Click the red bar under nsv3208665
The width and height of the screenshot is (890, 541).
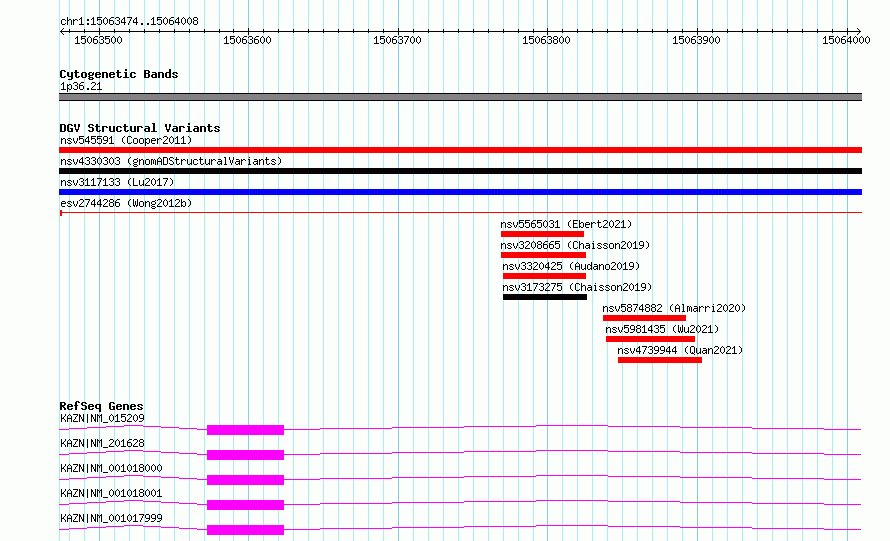pyautogui.click(x=543, y=255)
